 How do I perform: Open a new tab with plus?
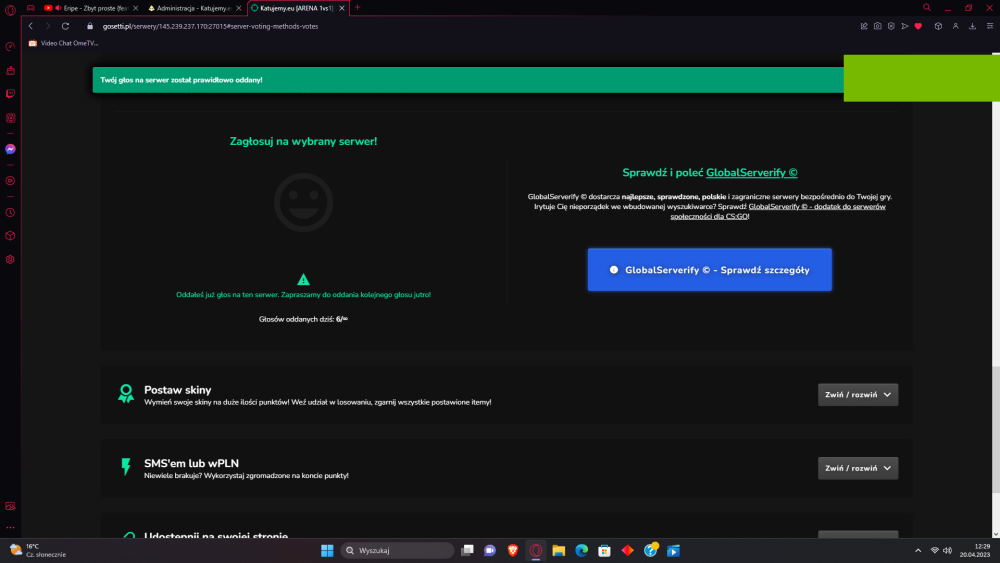(x=357, y=8)
